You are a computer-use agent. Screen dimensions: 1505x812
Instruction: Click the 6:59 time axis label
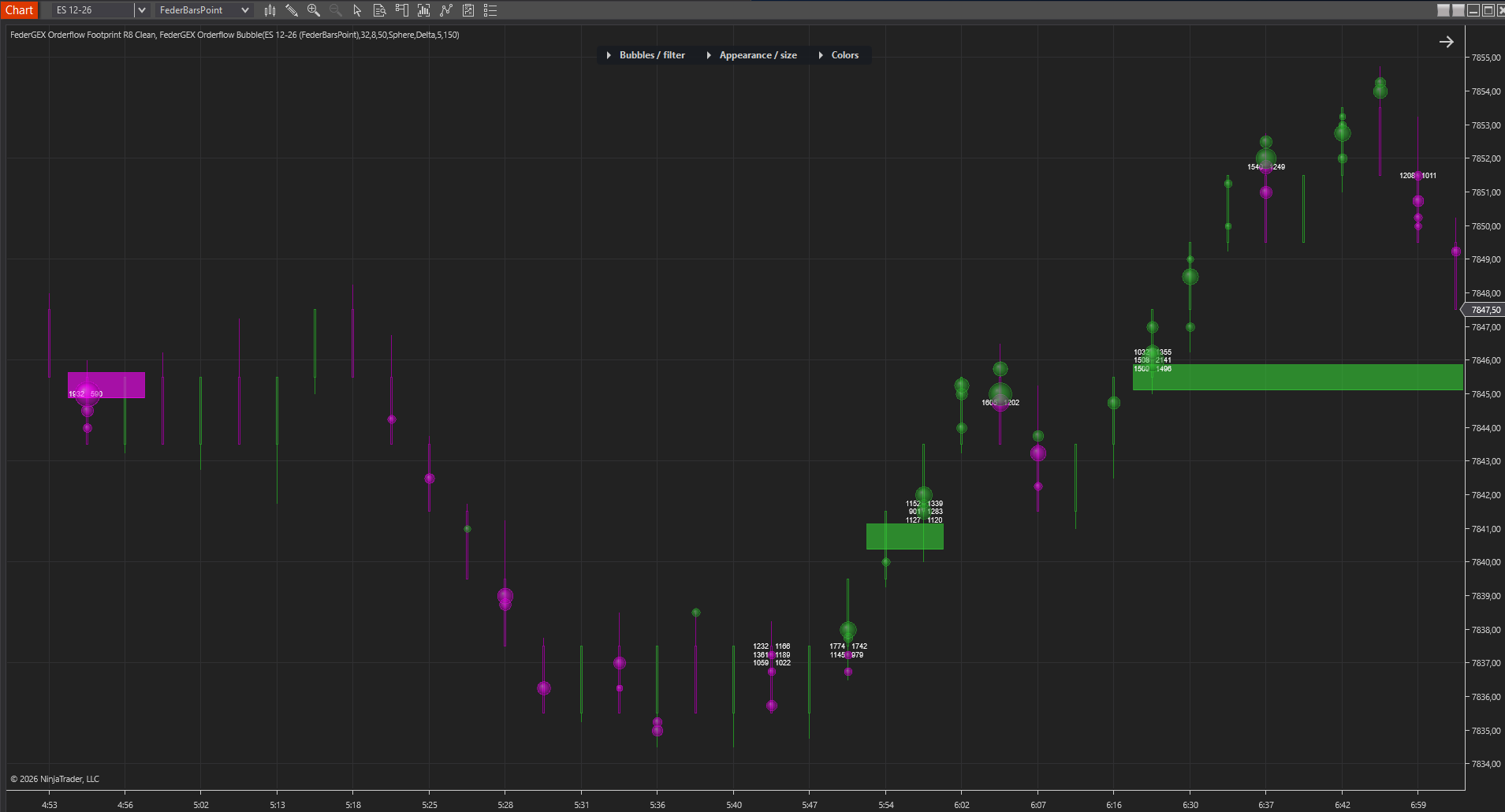tap(1418, 805)
